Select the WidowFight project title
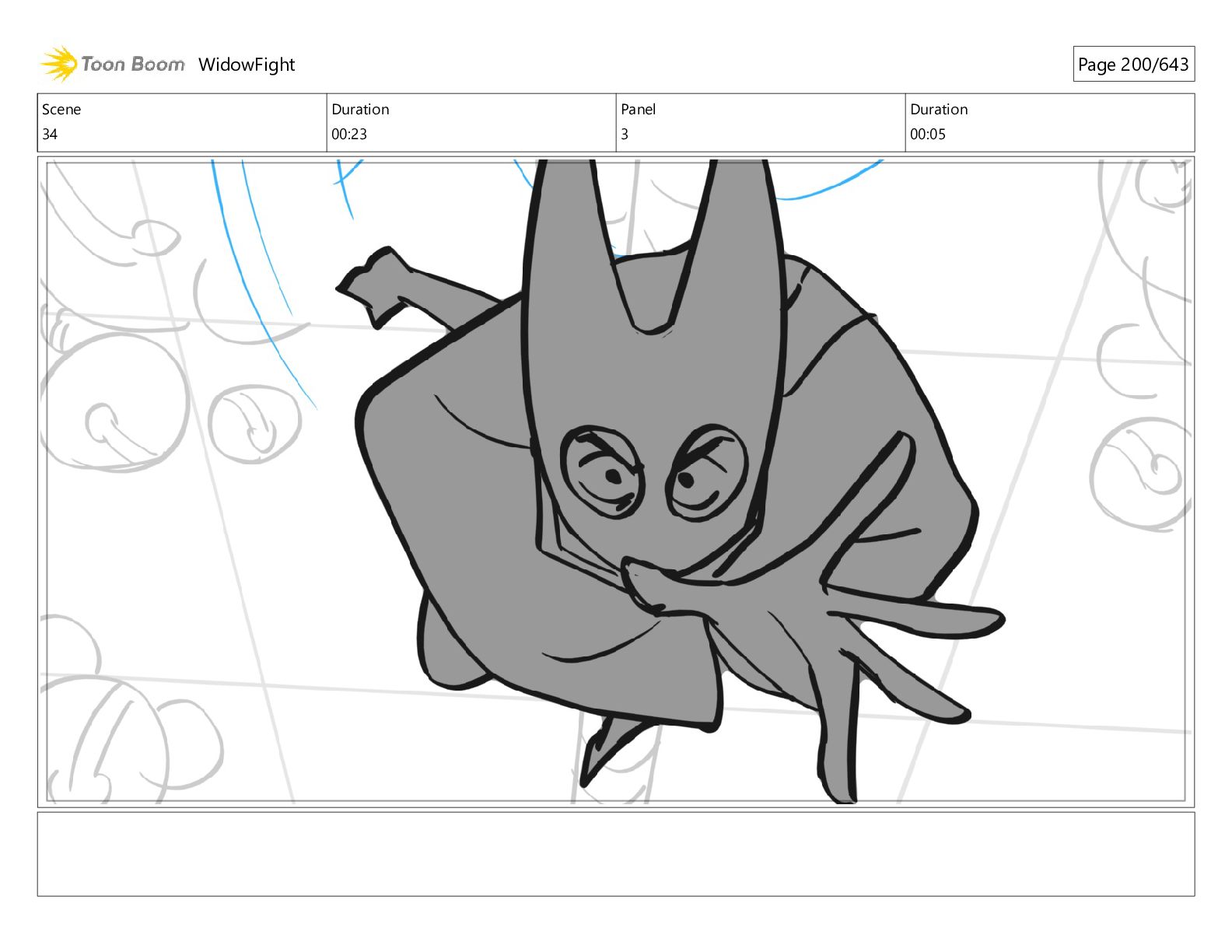Viewport: 1232px width, 952px height. 247,65
